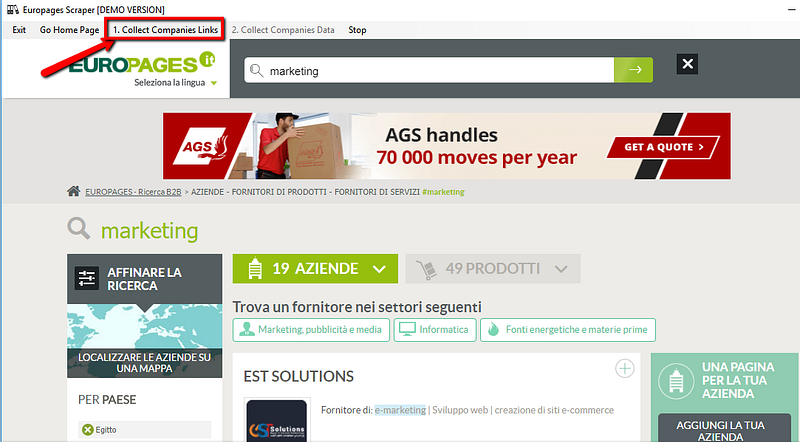Open Seleziona la lingua dropdown

pos(175,83)
